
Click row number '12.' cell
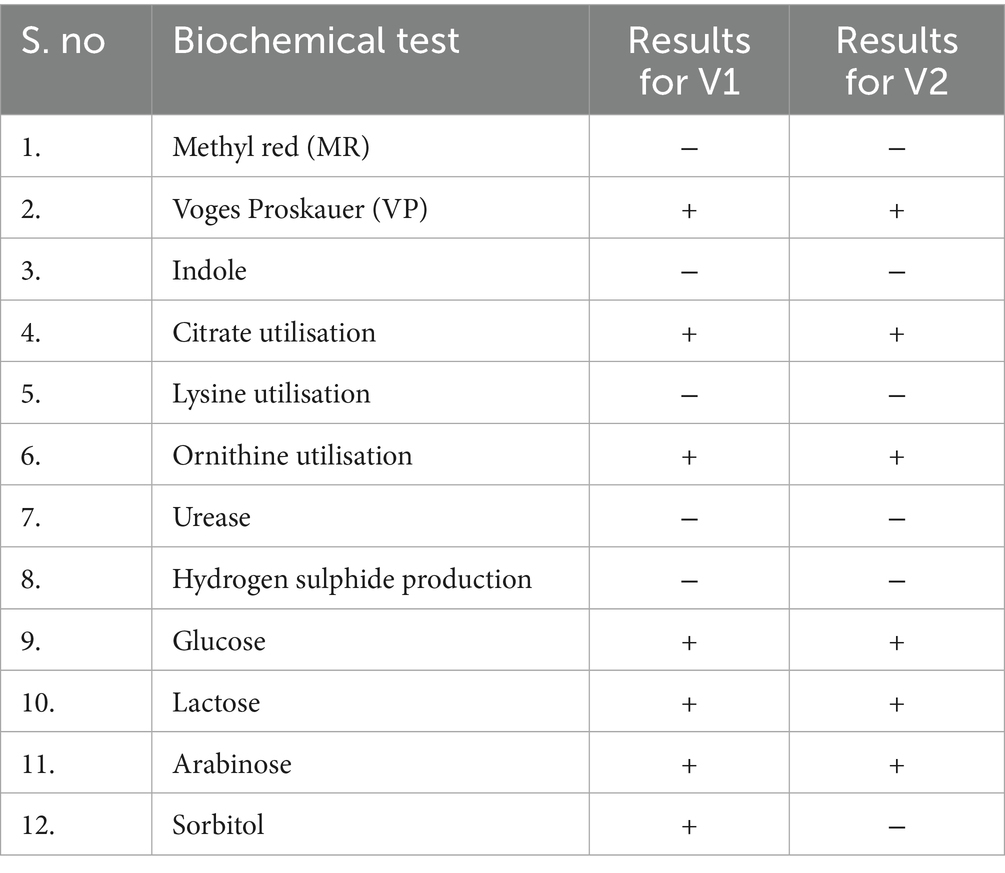pyautogui.click(x=36, y=826)
